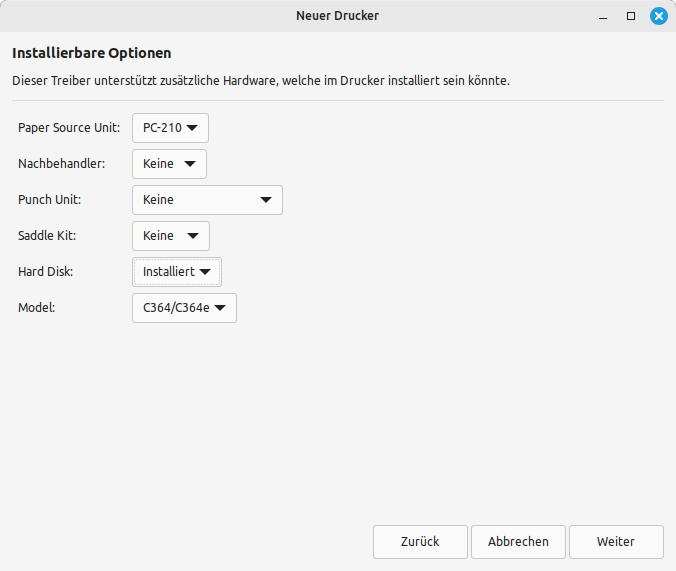Cancel setup with the Abbrechen button
The width and height of the screenshot is (676, 571).
click(x=518, y=542)
